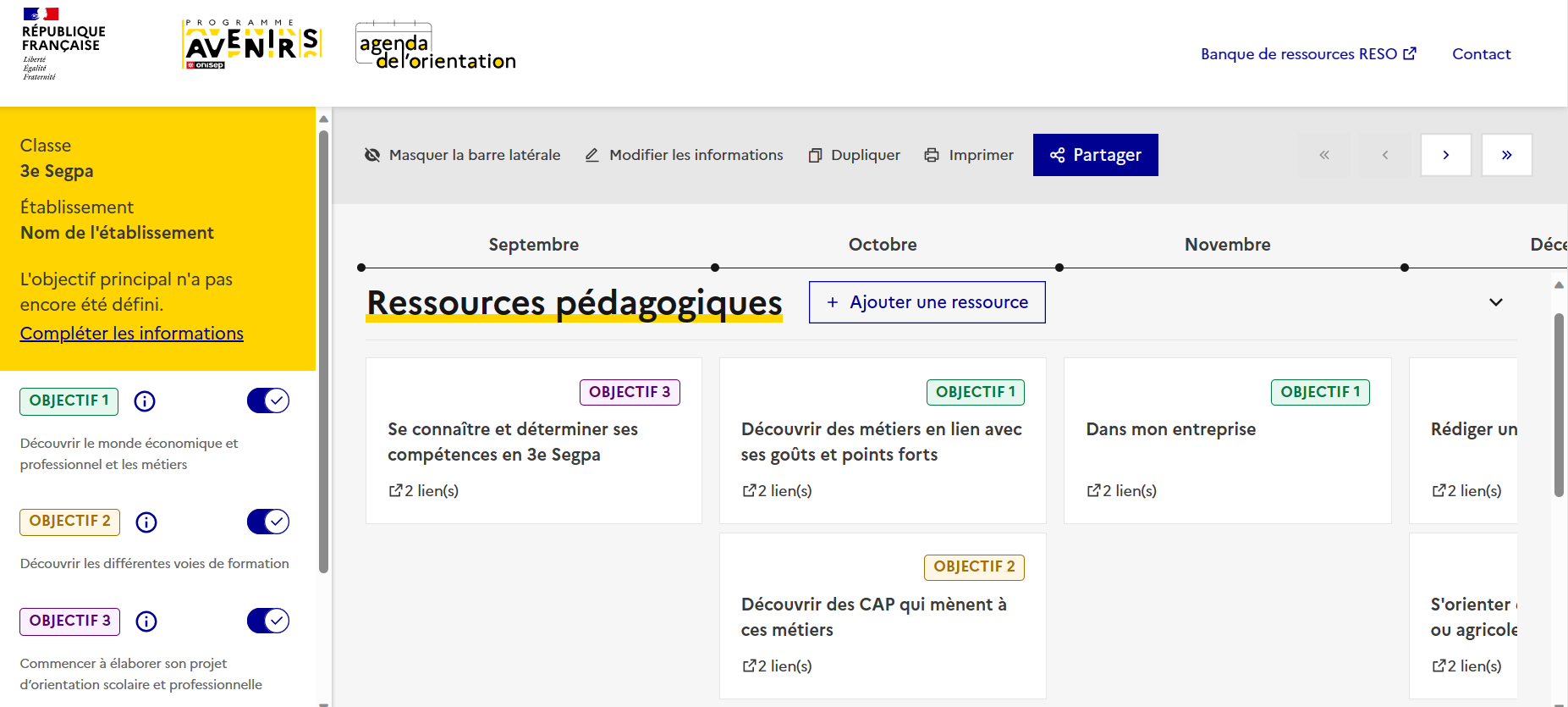Show info for Objectif 3
The width and height of the screenshot is (1568, 707).
[x=146, y=621]
